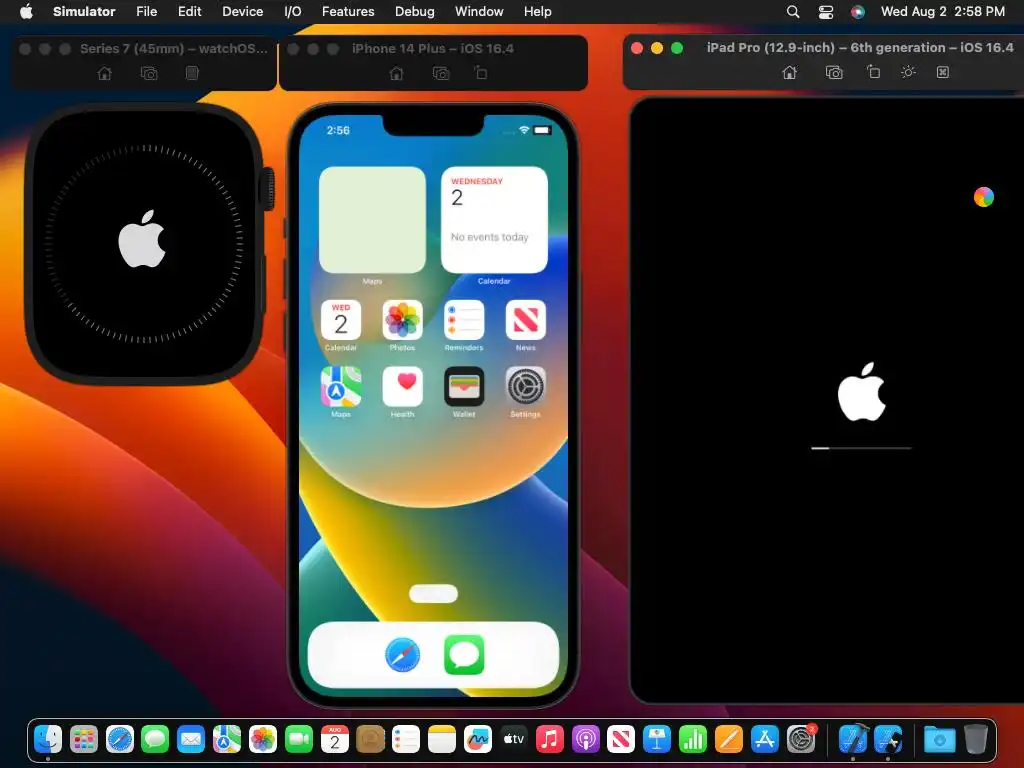The height and width of the screenshot is (768, 1024).
Task: Open Reminders app on the iPhone simulator
Action: click(x=464, y=320)
